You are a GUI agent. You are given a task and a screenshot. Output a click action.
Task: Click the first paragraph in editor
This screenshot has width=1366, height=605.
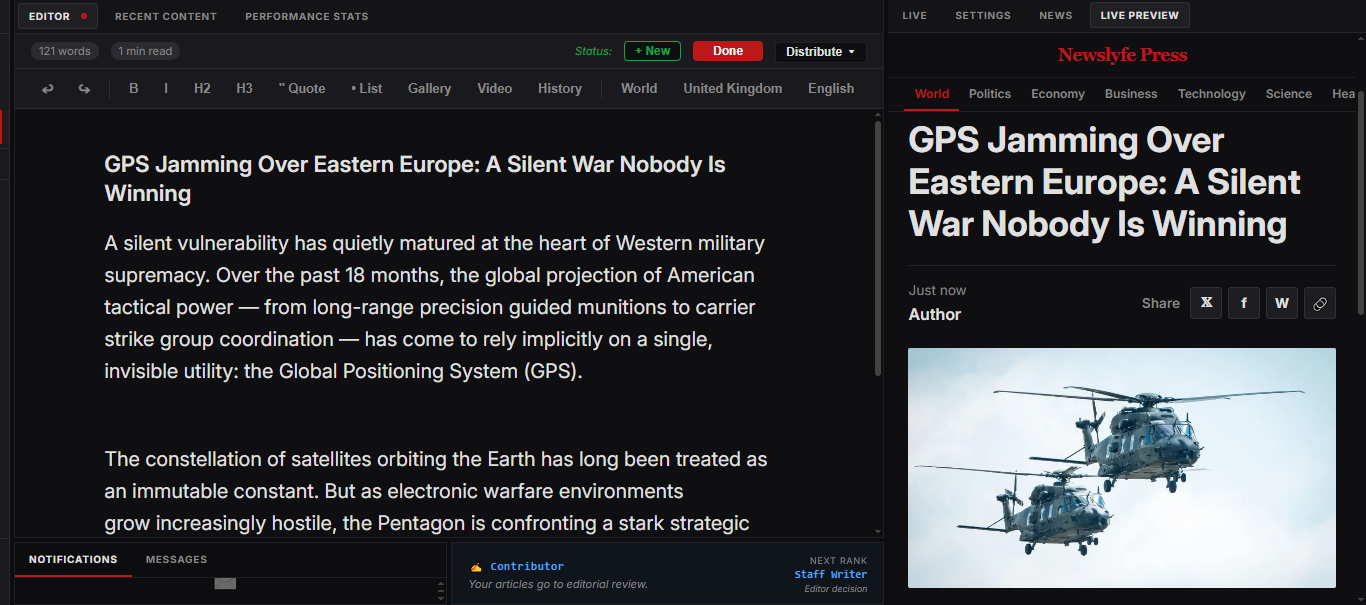pos(435,307)
